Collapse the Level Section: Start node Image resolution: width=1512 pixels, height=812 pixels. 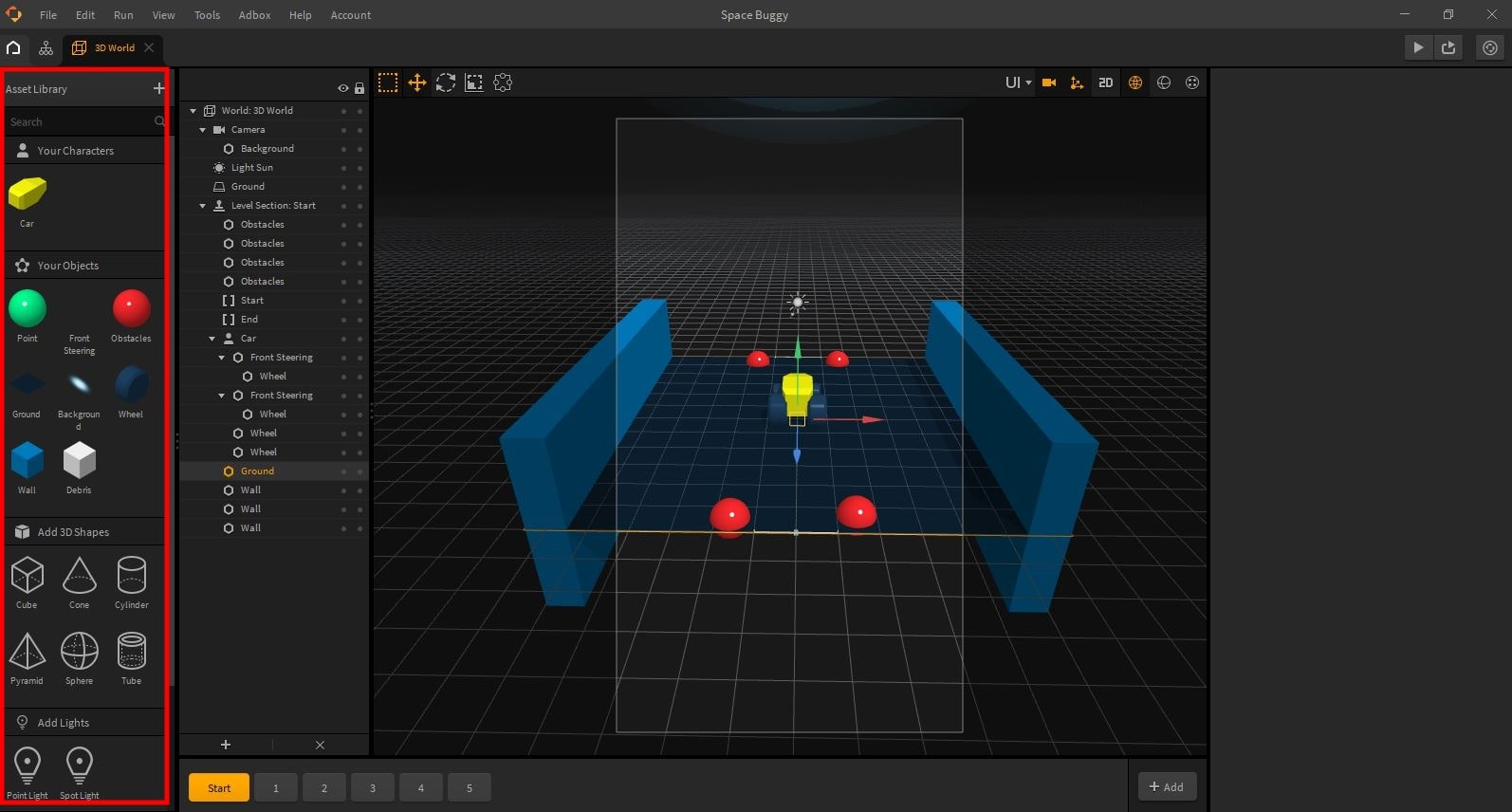(203, 206)
